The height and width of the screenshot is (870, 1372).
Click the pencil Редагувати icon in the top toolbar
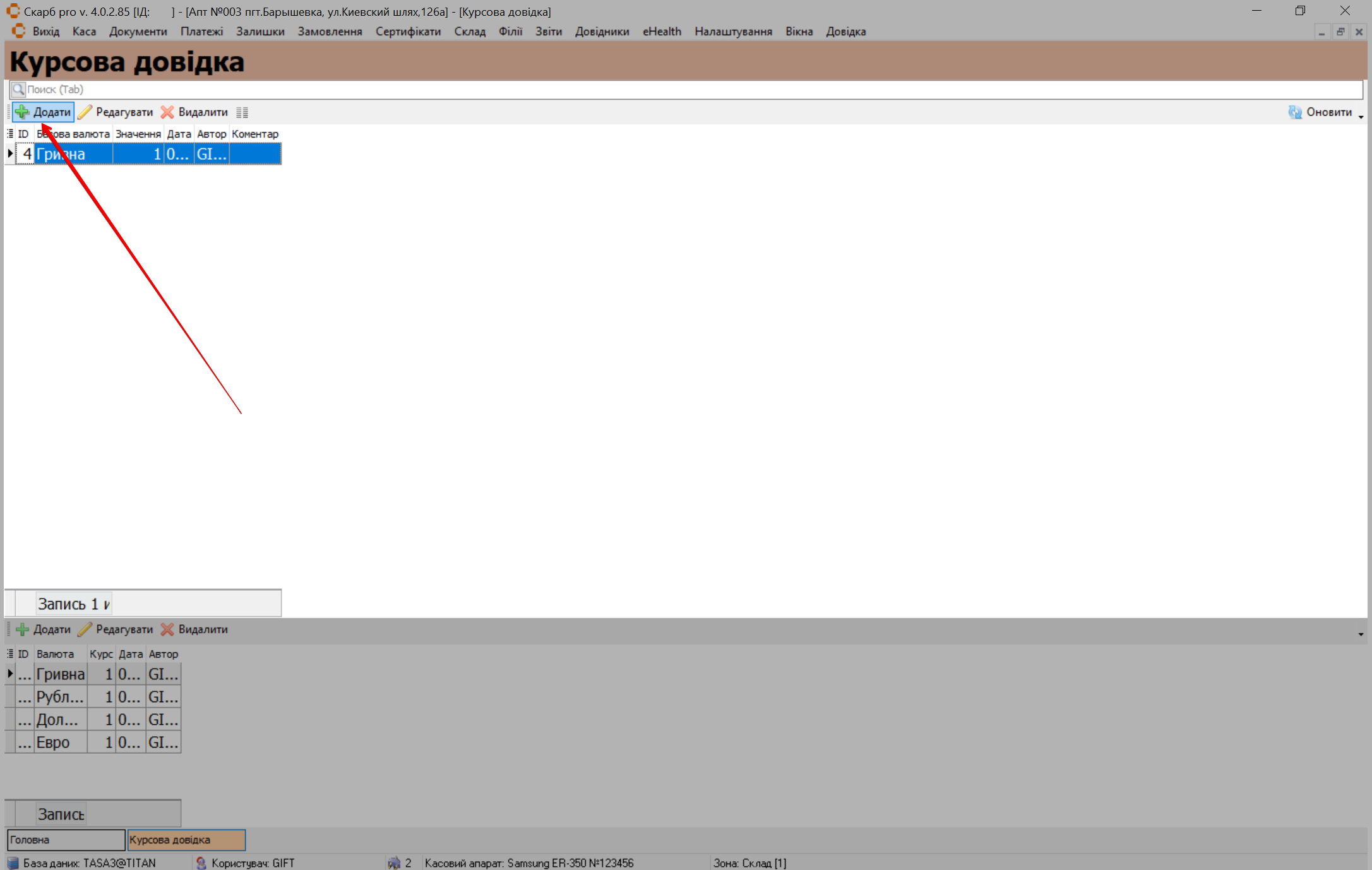tap(85, 112)
